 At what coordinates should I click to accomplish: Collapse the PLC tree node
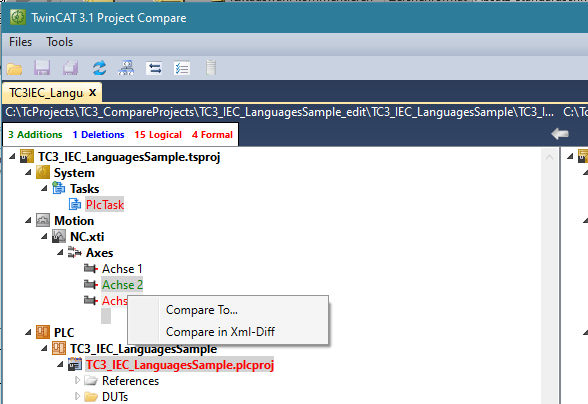(28, 332)
